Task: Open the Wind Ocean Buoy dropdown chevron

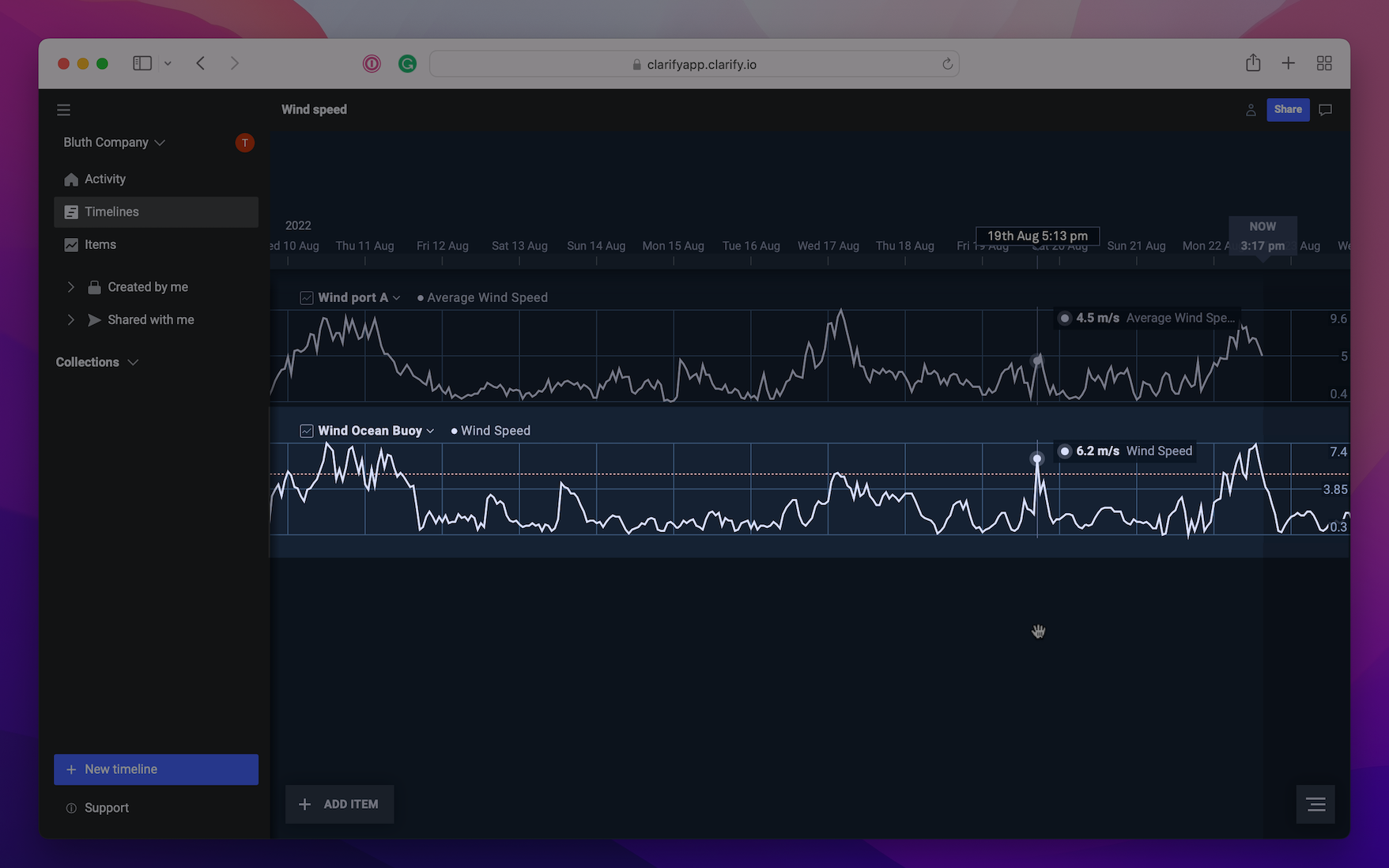Action: (x=430, y=431)
